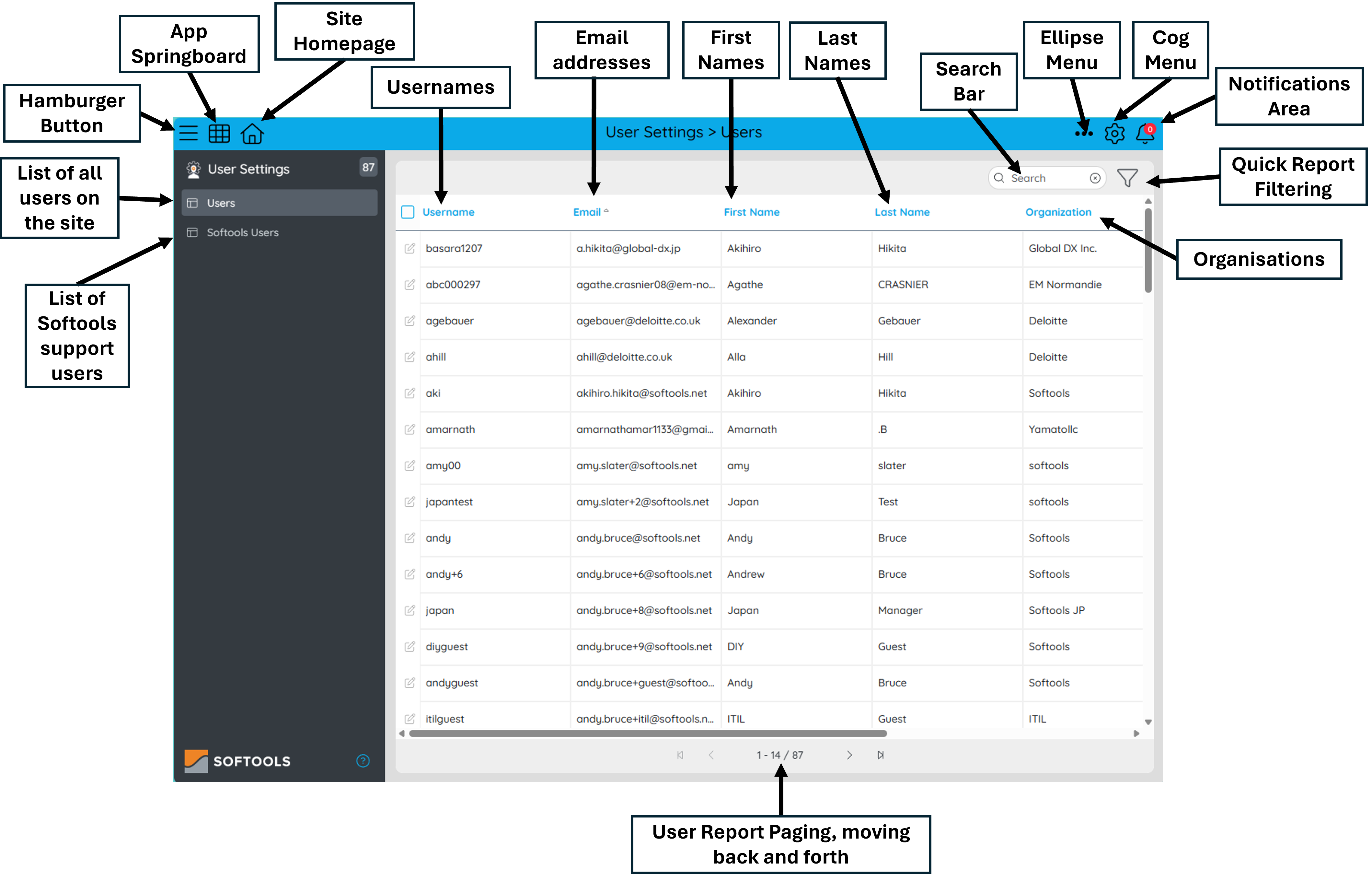The width and height of the screenshot is (1372, 882).
Task: Edit user diyguest via pencil icon
Action: [x=409, y=646]
